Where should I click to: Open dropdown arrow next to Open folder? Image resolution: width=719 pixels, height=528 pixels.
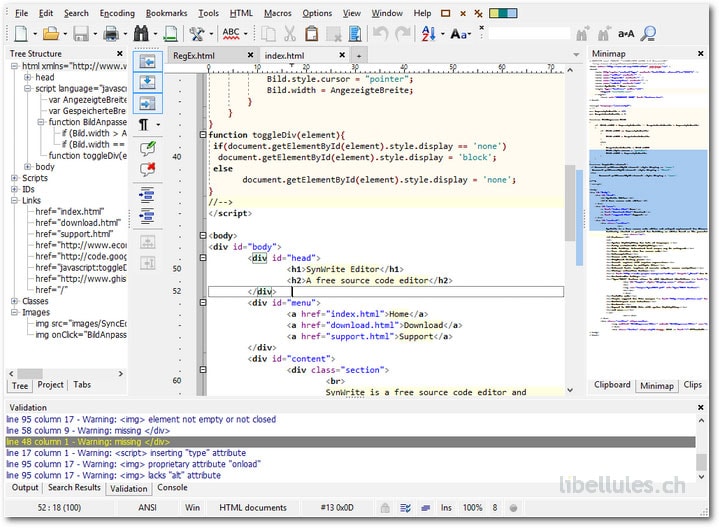65,34
